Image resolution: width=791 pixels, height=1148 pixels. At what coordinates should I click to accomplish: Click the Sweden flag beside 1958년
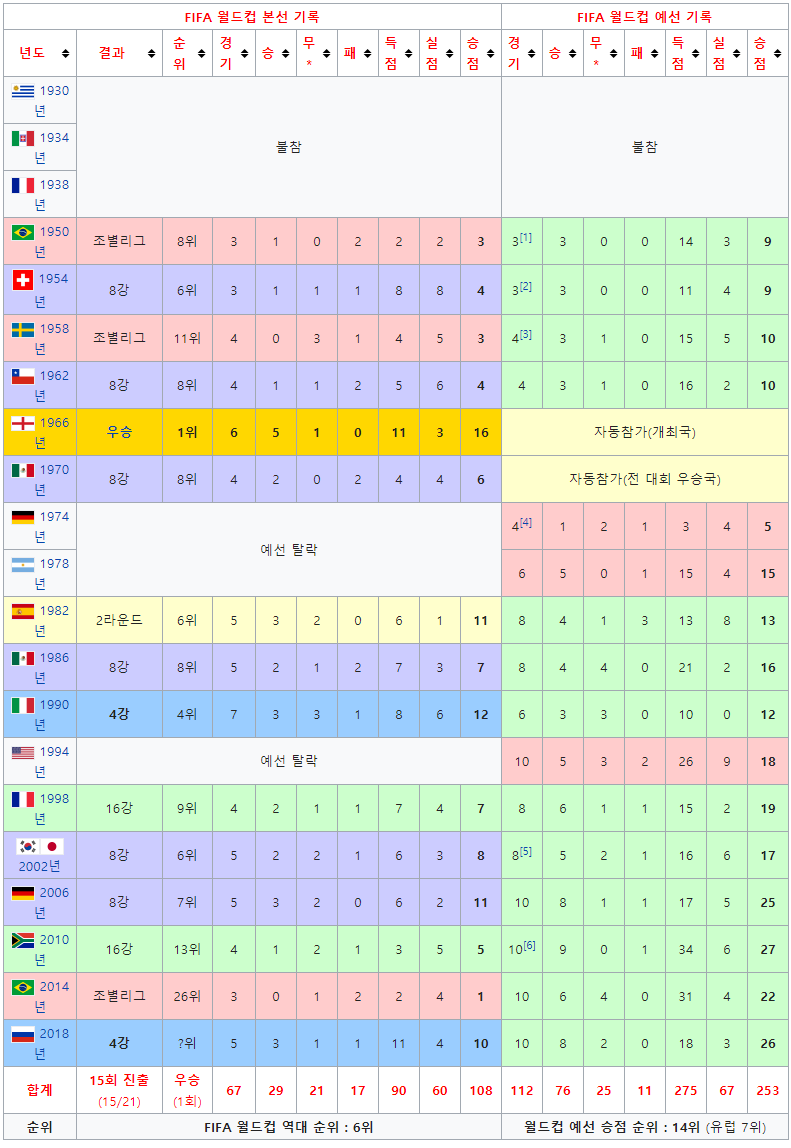coord(23,329)
